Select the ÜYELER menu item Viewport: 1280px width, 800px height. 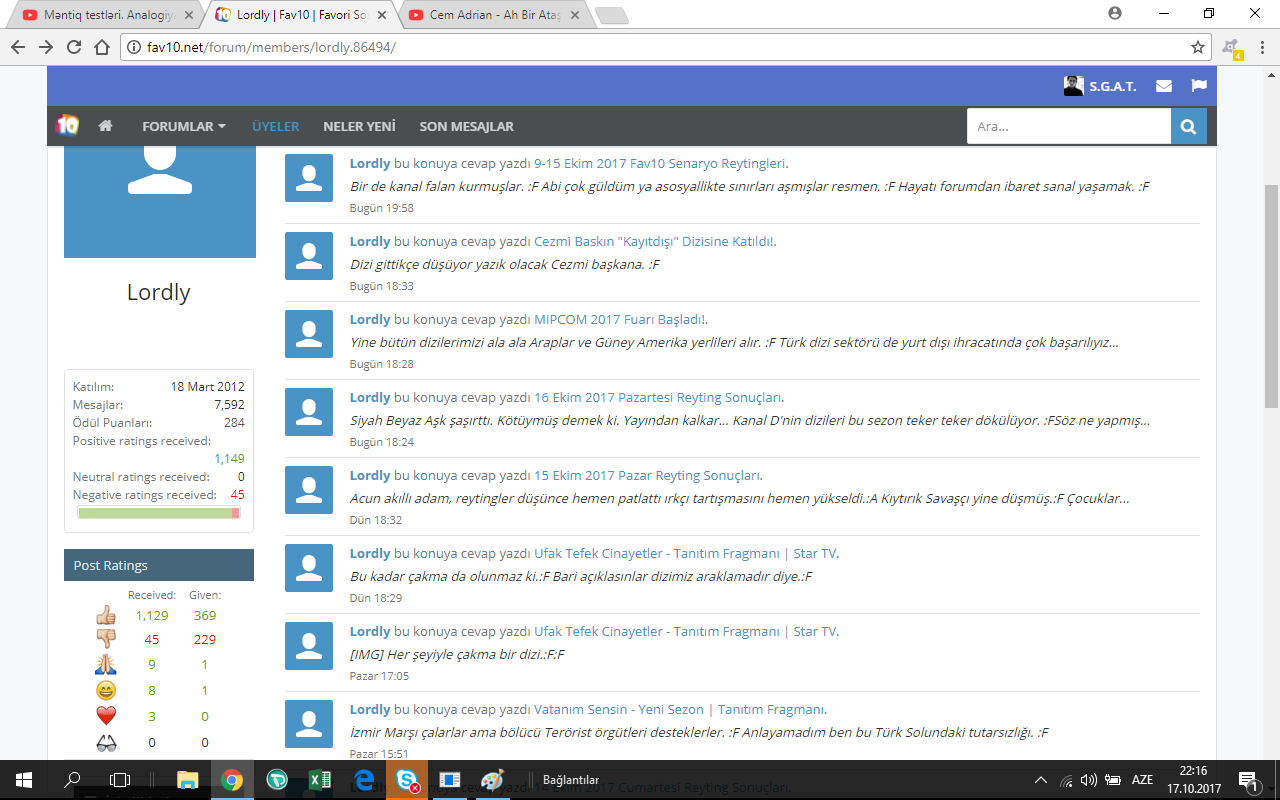[275, 127]
